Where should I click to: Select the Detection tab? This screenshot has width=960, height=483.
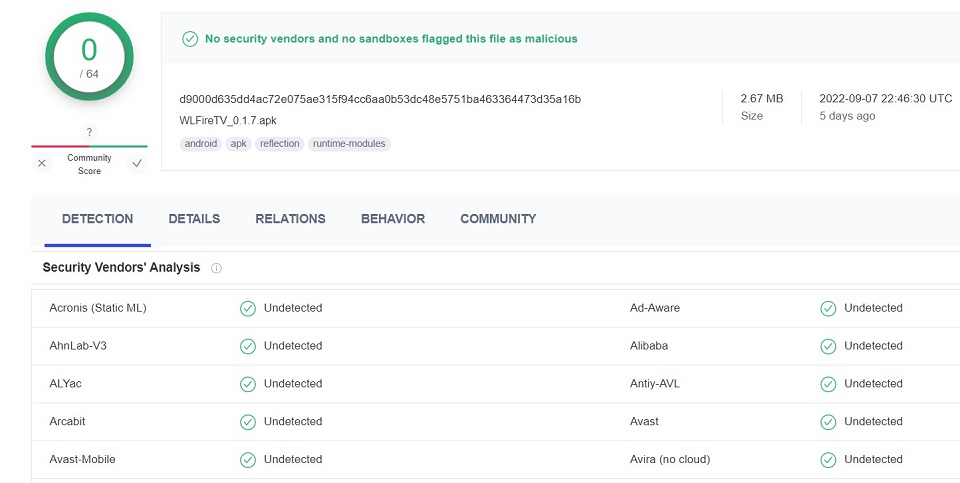point(97,219)
